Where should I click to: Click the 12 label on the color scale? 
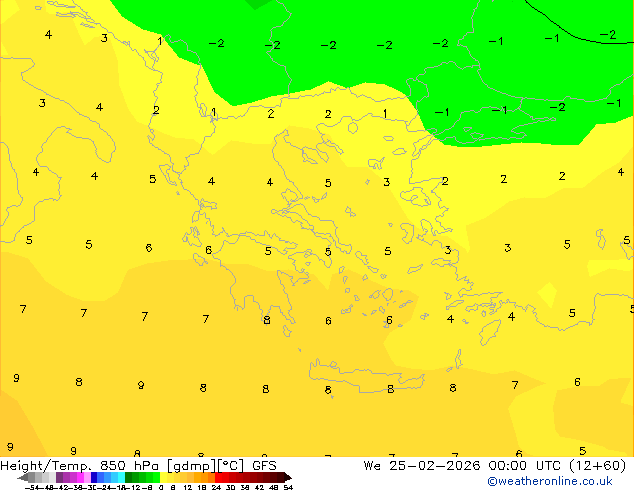click(188, 487)
